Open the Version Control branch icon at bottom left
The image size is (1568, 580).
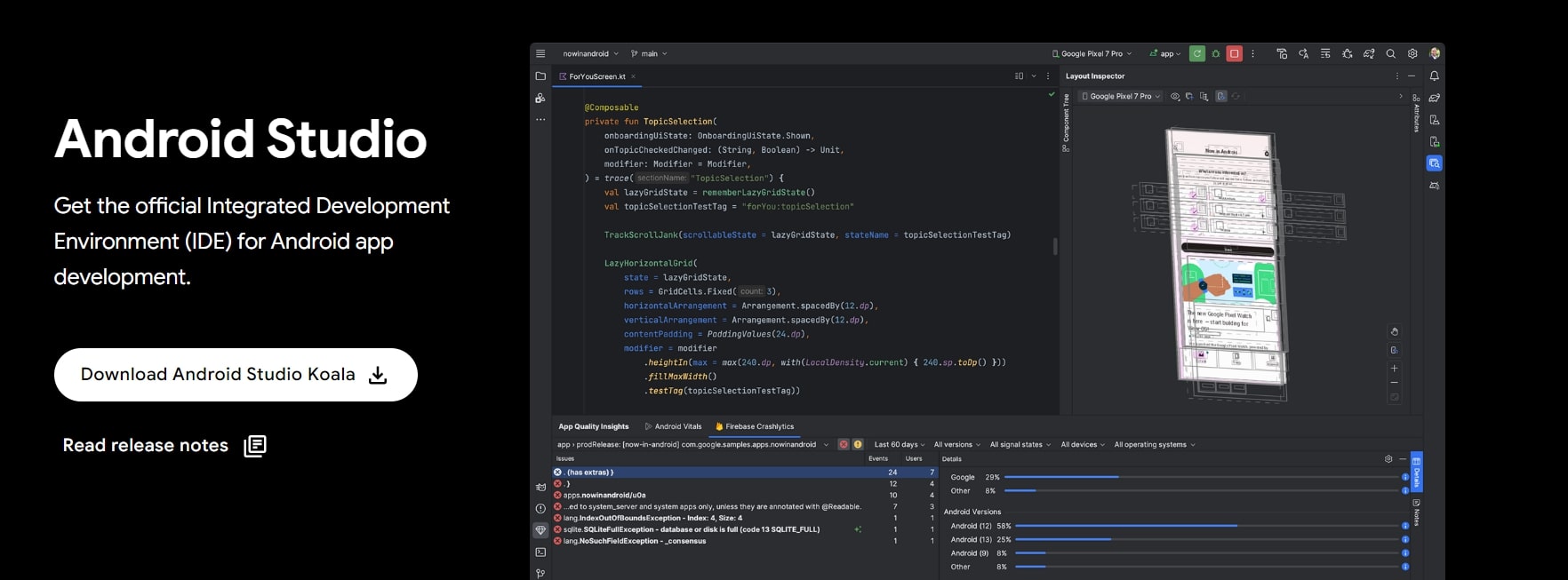(540, 573)
